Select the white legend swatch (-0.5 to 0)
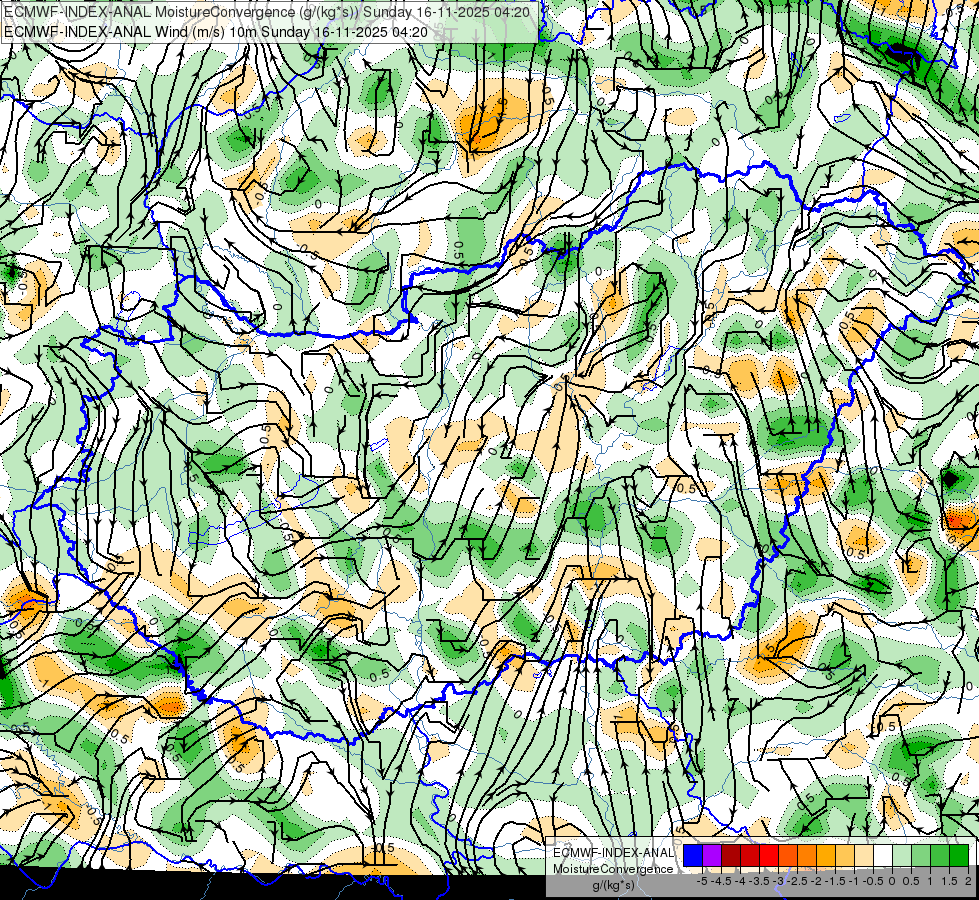 pyautogui.click(x=883, y=855)
